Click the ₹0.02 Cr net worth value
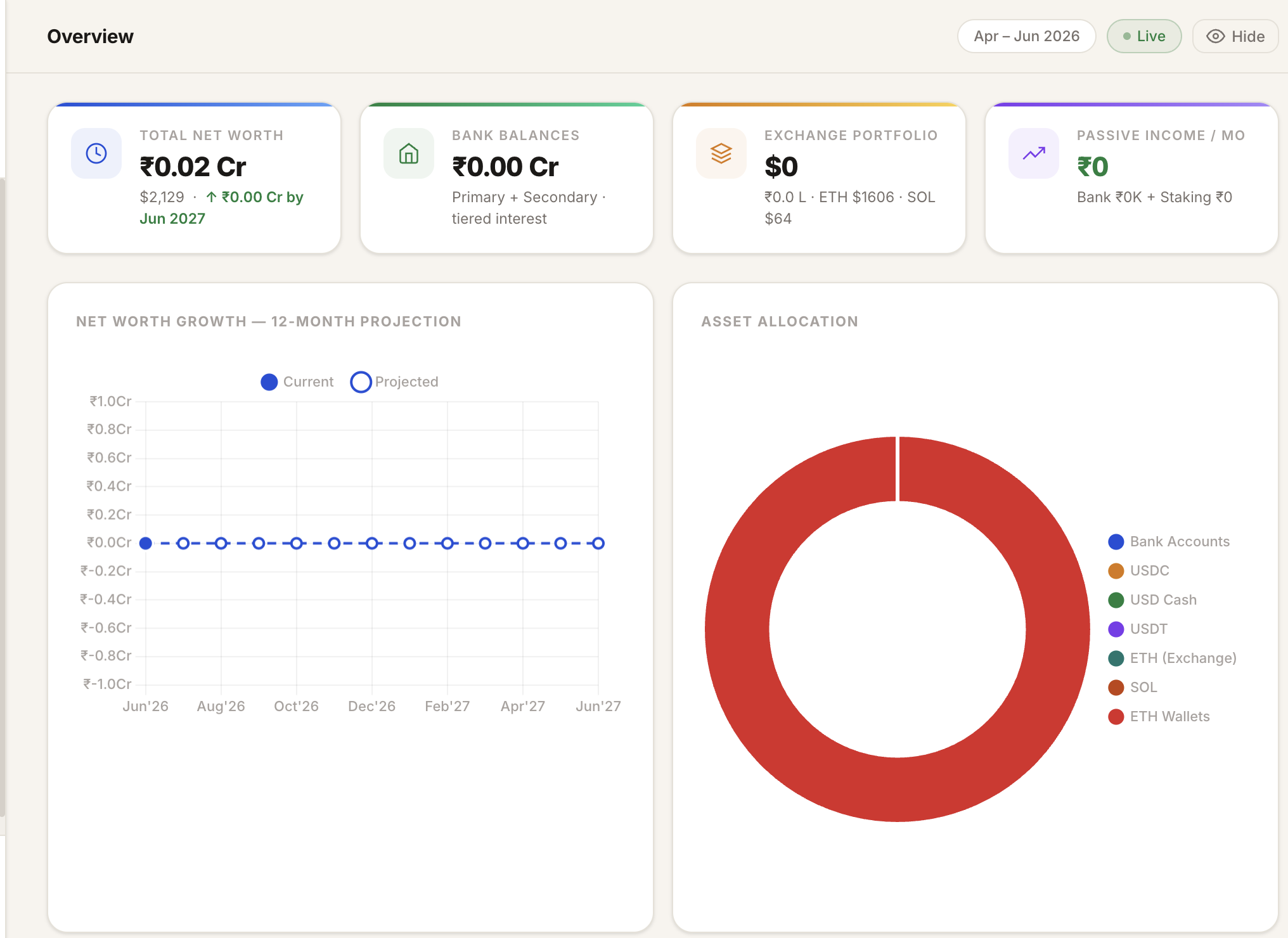1288x938 pixels. coord(193,167)
